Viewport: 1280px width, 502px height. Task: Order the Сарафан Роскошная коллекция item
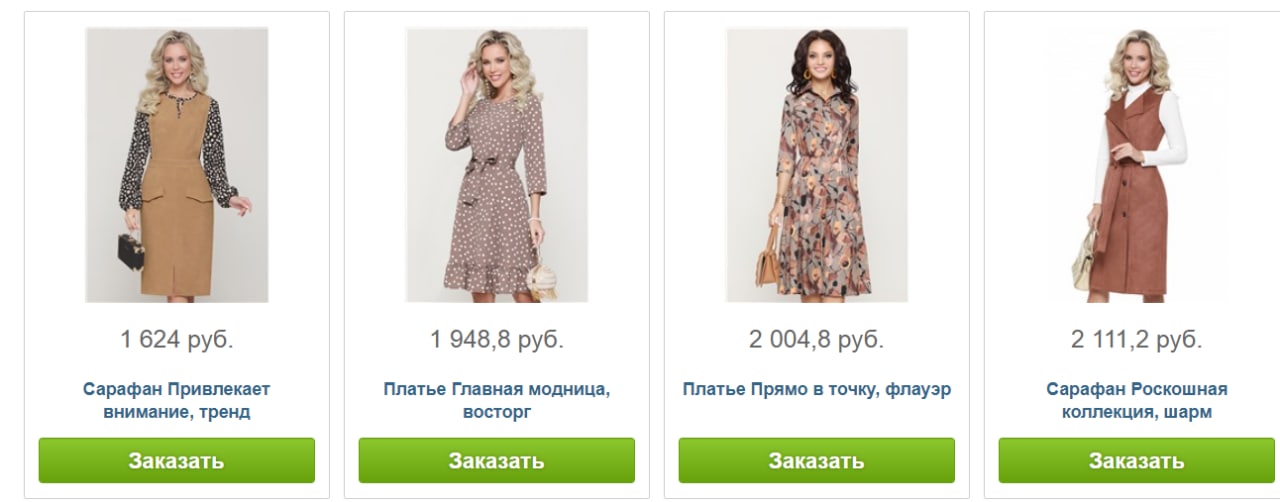pyautogui.click(x=1137, y=461)
